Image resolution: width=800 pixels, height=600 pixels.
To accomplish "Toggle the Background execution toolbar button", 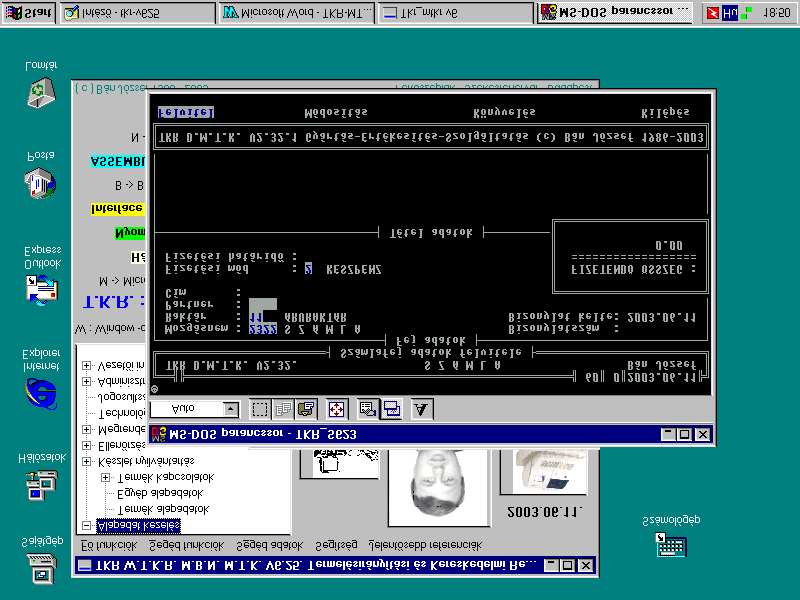I will [x=391, y=409].
